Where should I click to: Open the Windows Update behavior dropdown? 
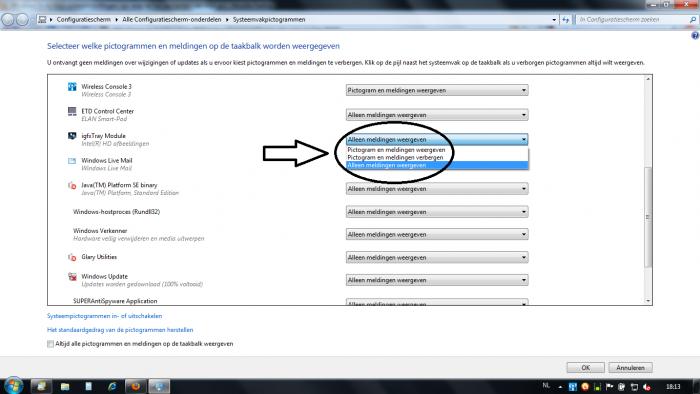(437, 280)
